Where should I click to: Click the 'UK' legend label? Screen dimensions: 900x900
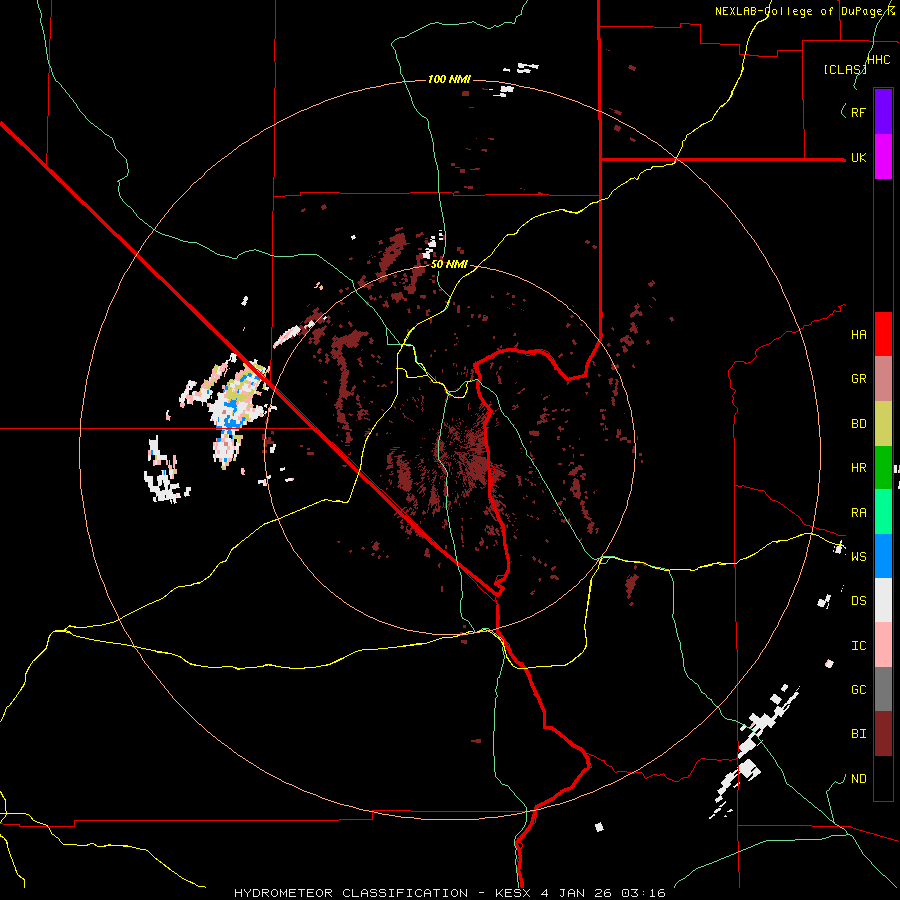(858, 158)
